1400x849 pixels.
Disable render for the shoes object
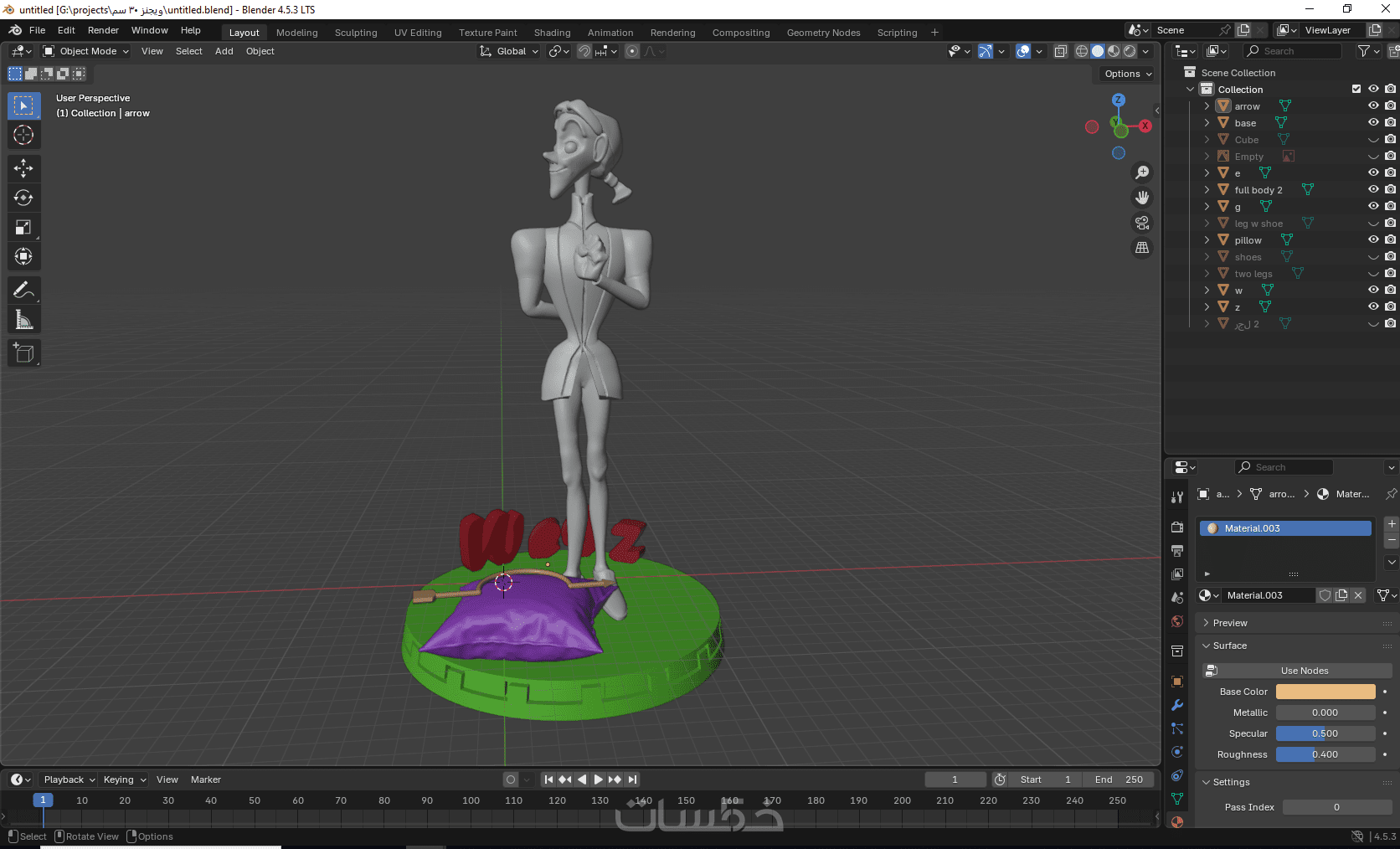pos(1390,256)
